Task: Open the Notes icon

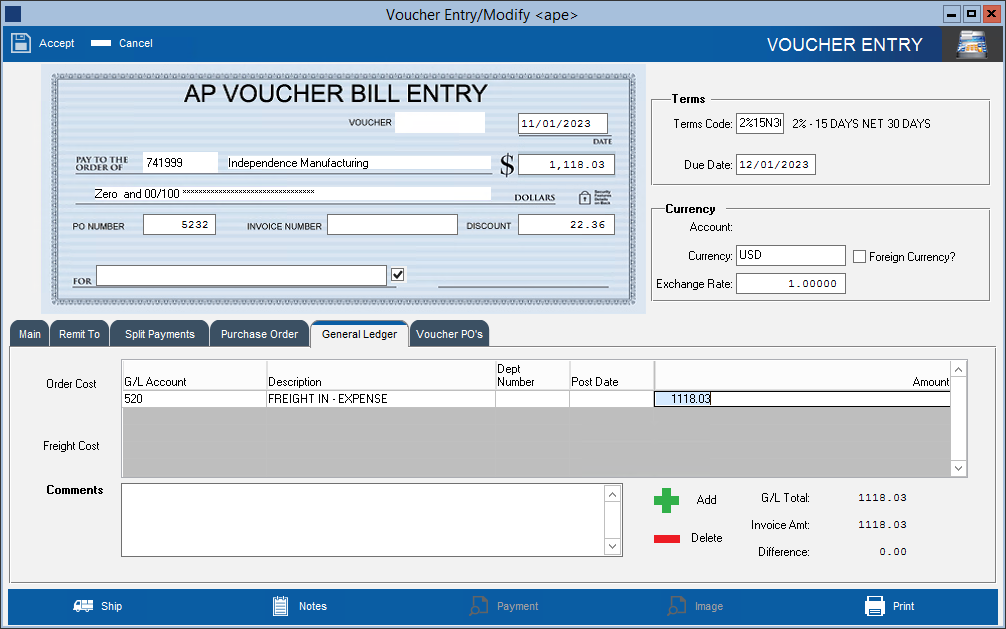Action: coord(280,605)
